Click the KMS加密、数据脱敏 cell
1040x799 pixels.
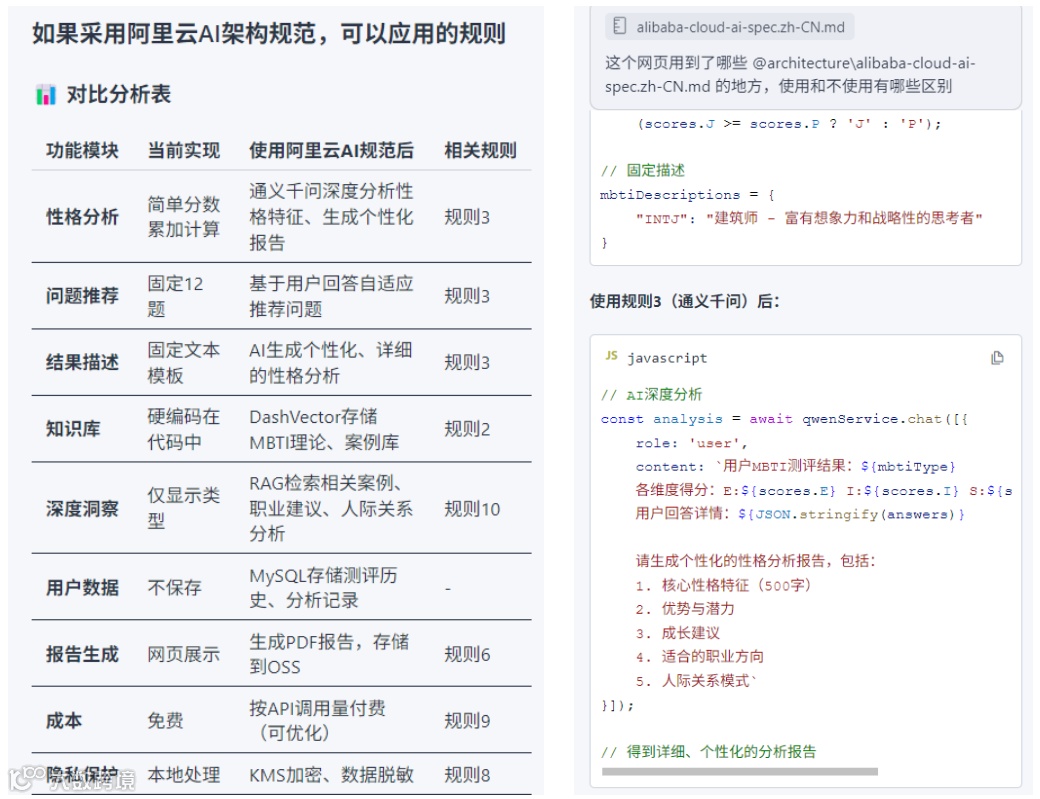tap(331, 774)
